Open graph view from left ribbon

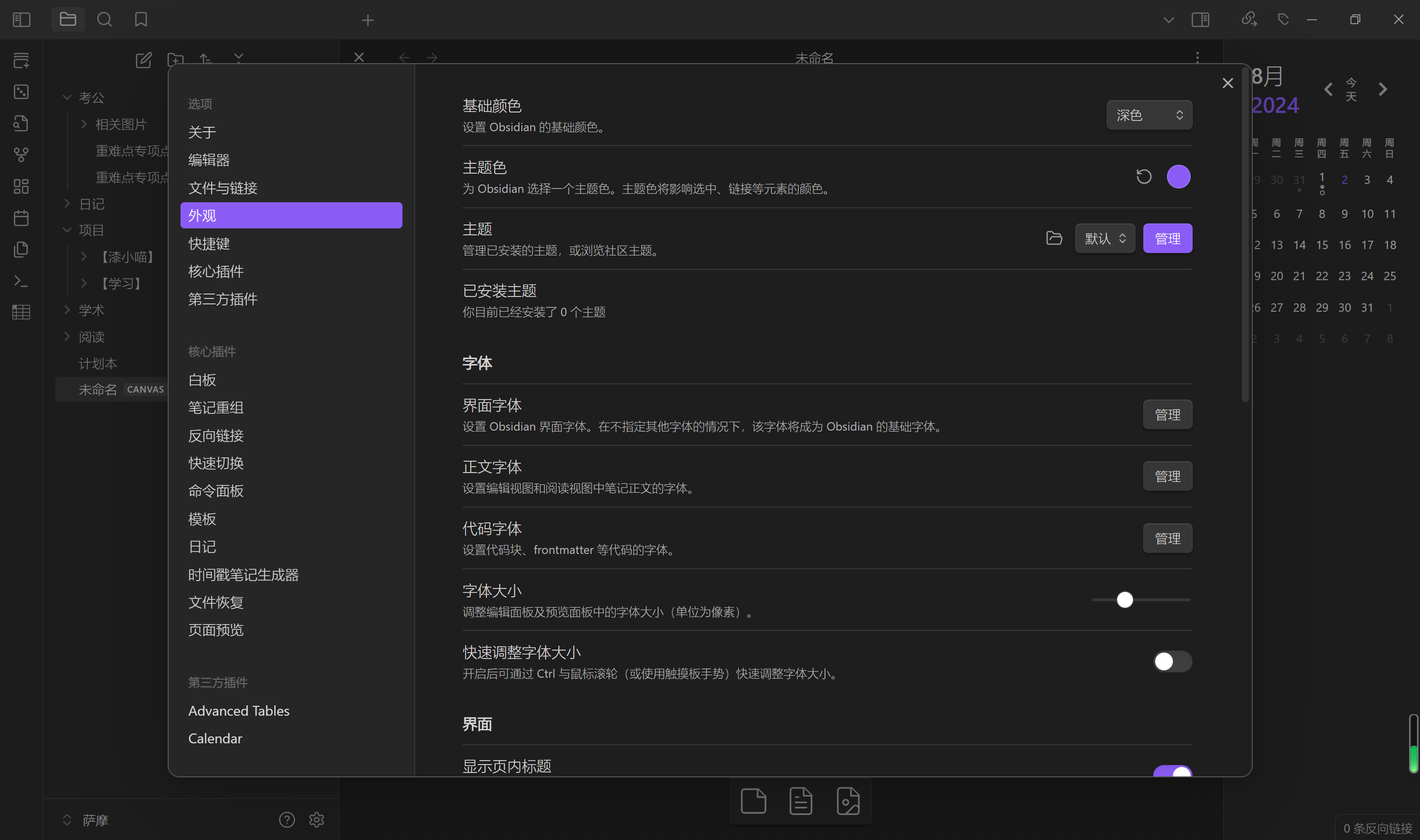pyautogui.click(x=21, y=154)
